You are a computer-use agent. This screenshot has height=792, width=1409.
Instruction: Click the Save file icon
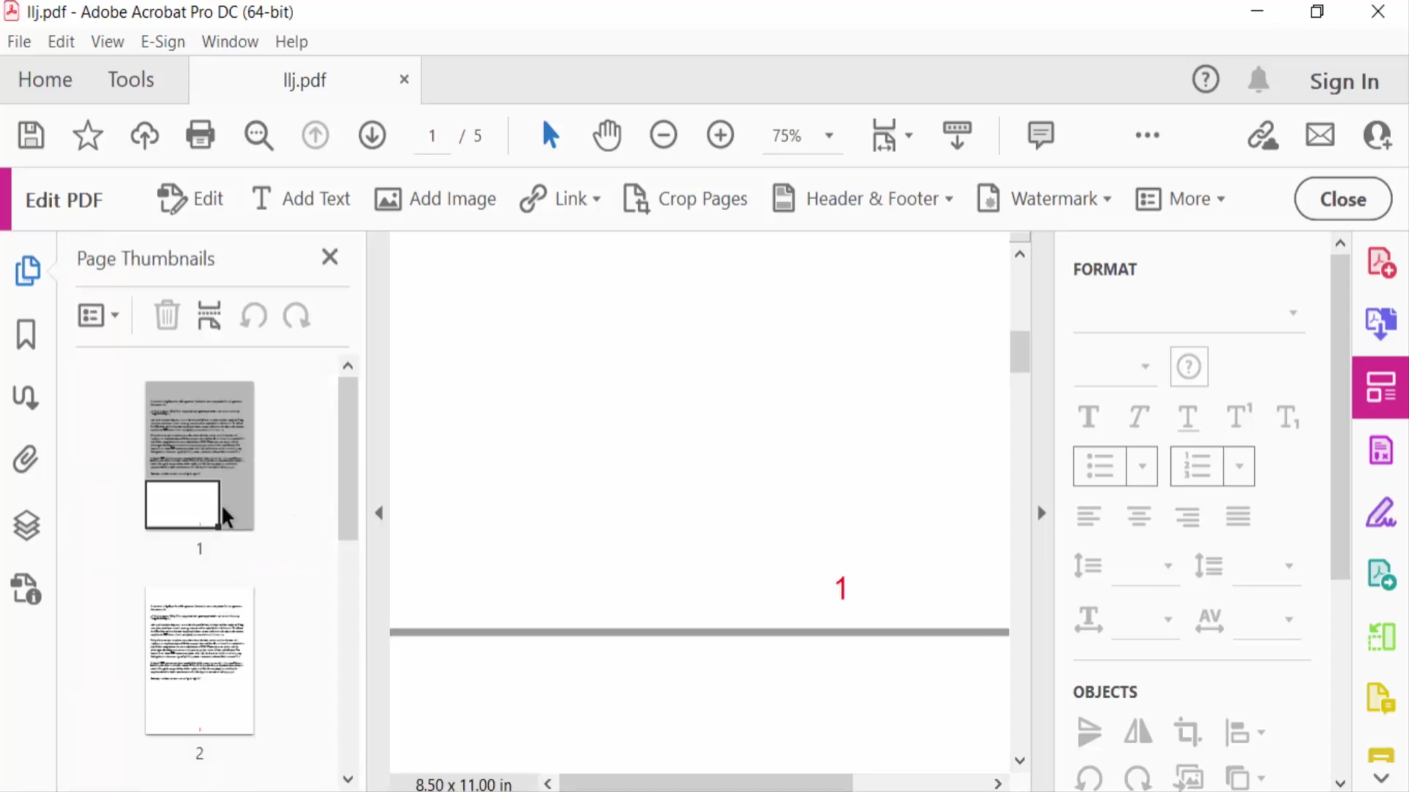31,135
